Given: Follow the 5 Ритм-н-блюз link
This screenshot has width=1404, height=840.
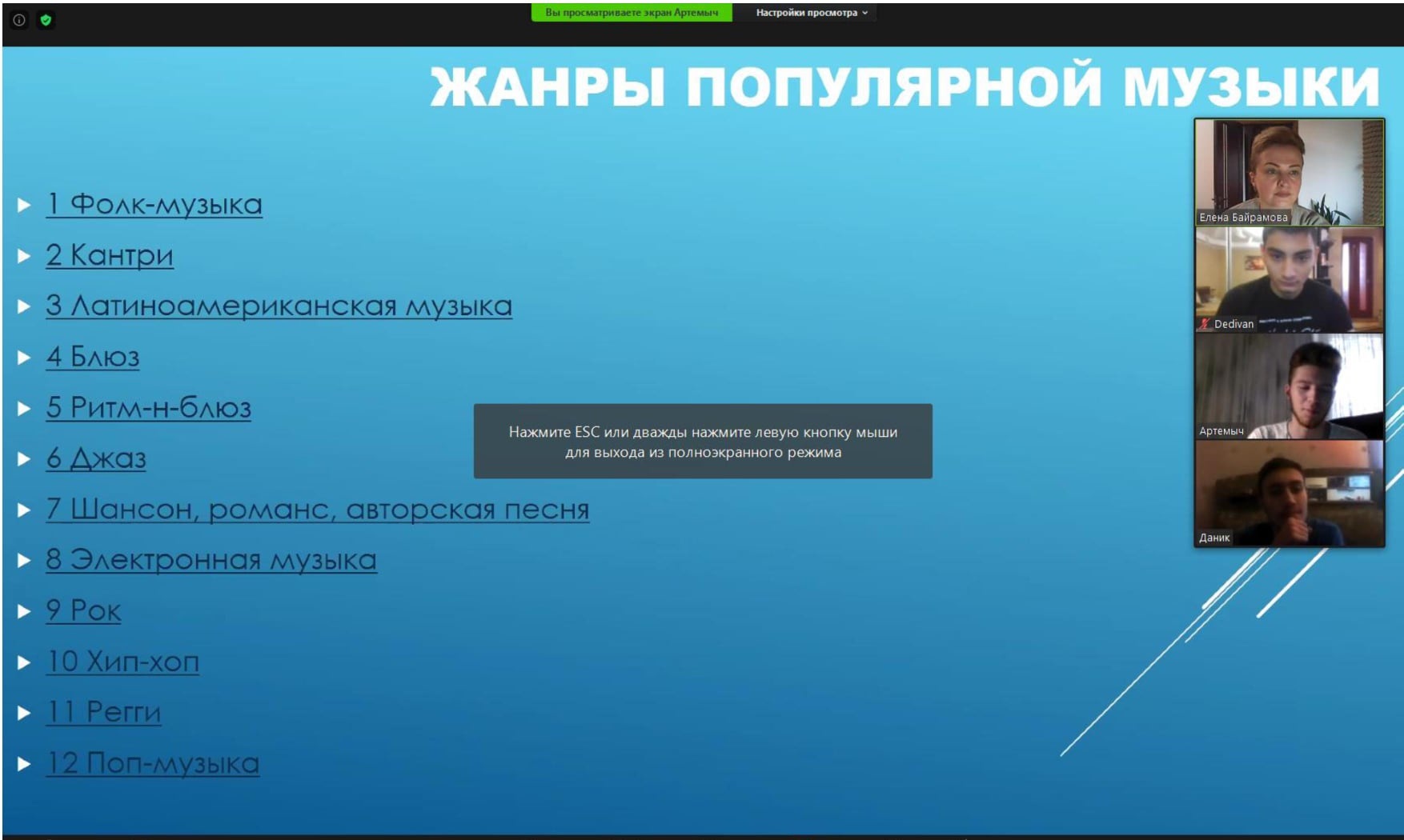Looking at the screenshot, I should (x=149, y=408).
